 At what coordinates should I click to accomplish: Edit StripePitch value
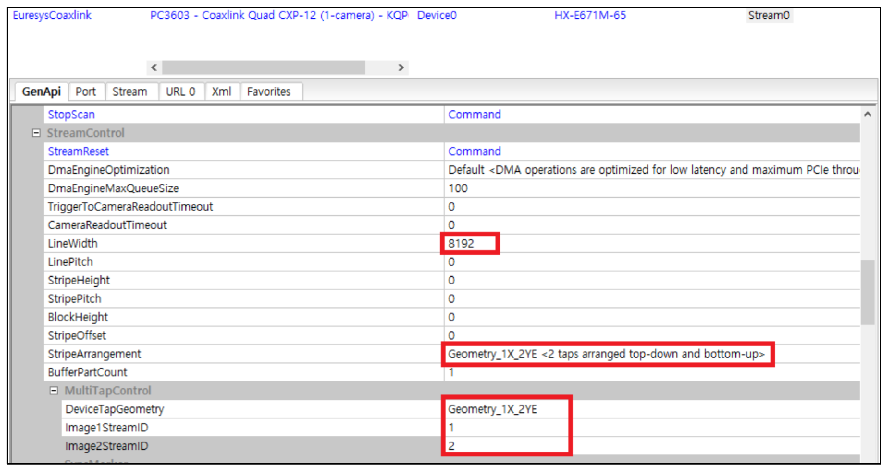click(652, 298)
